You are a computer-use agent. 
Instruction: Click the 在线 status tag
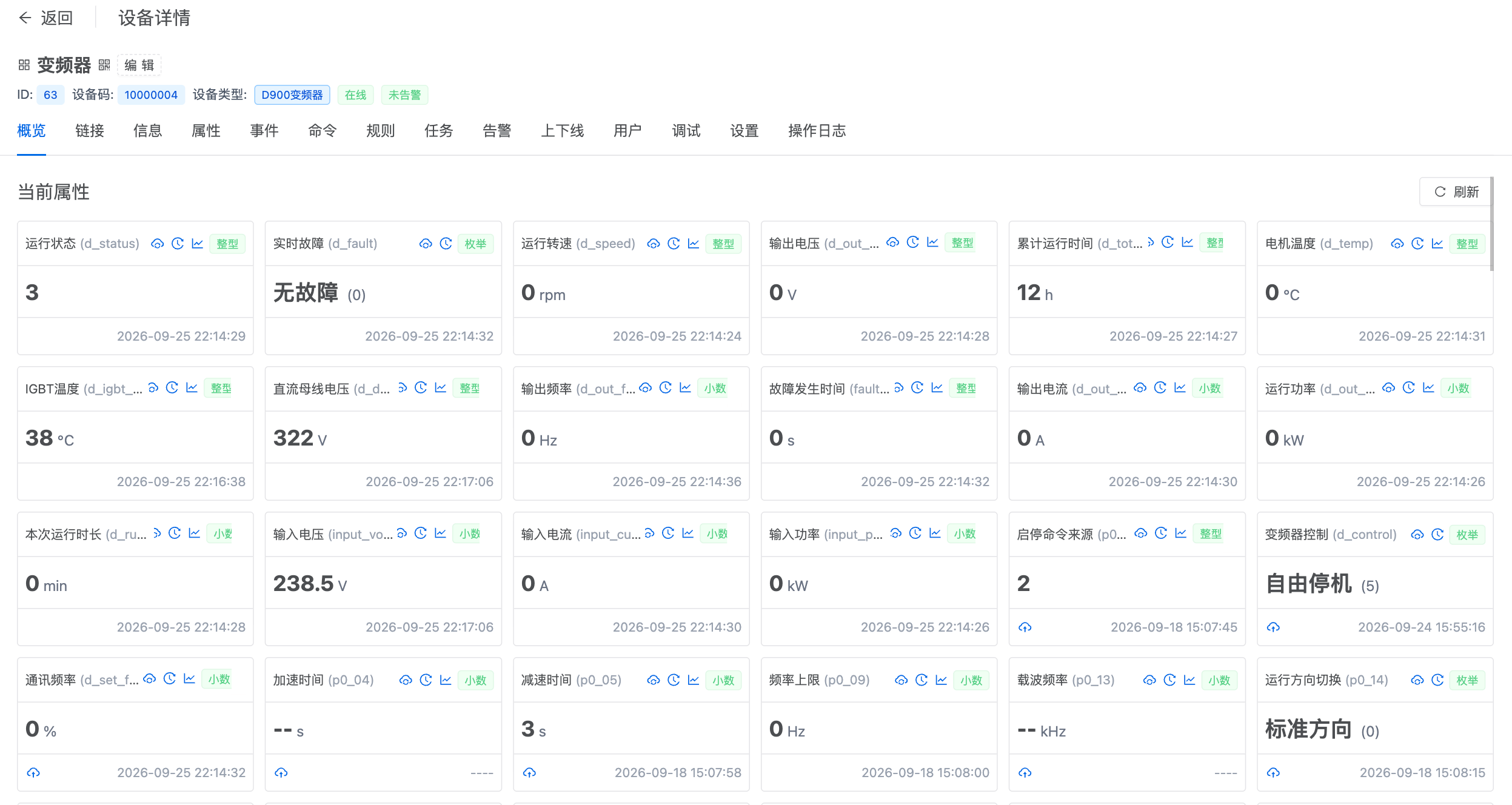tap(356, 95)
